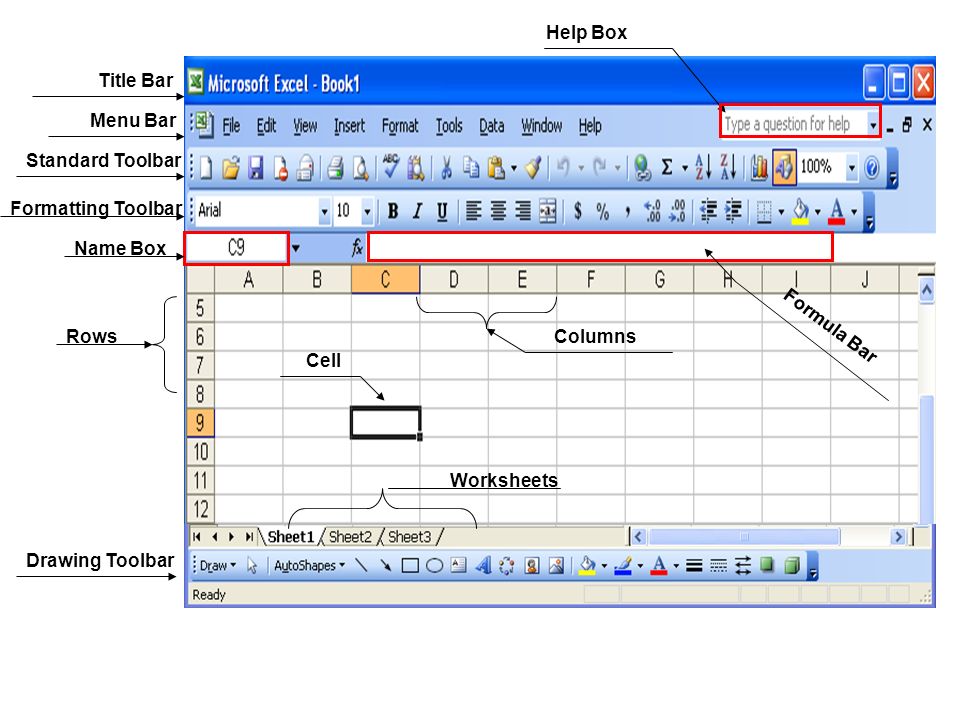
Task: Click the AutoSum sigma icon
Action: 667,167
